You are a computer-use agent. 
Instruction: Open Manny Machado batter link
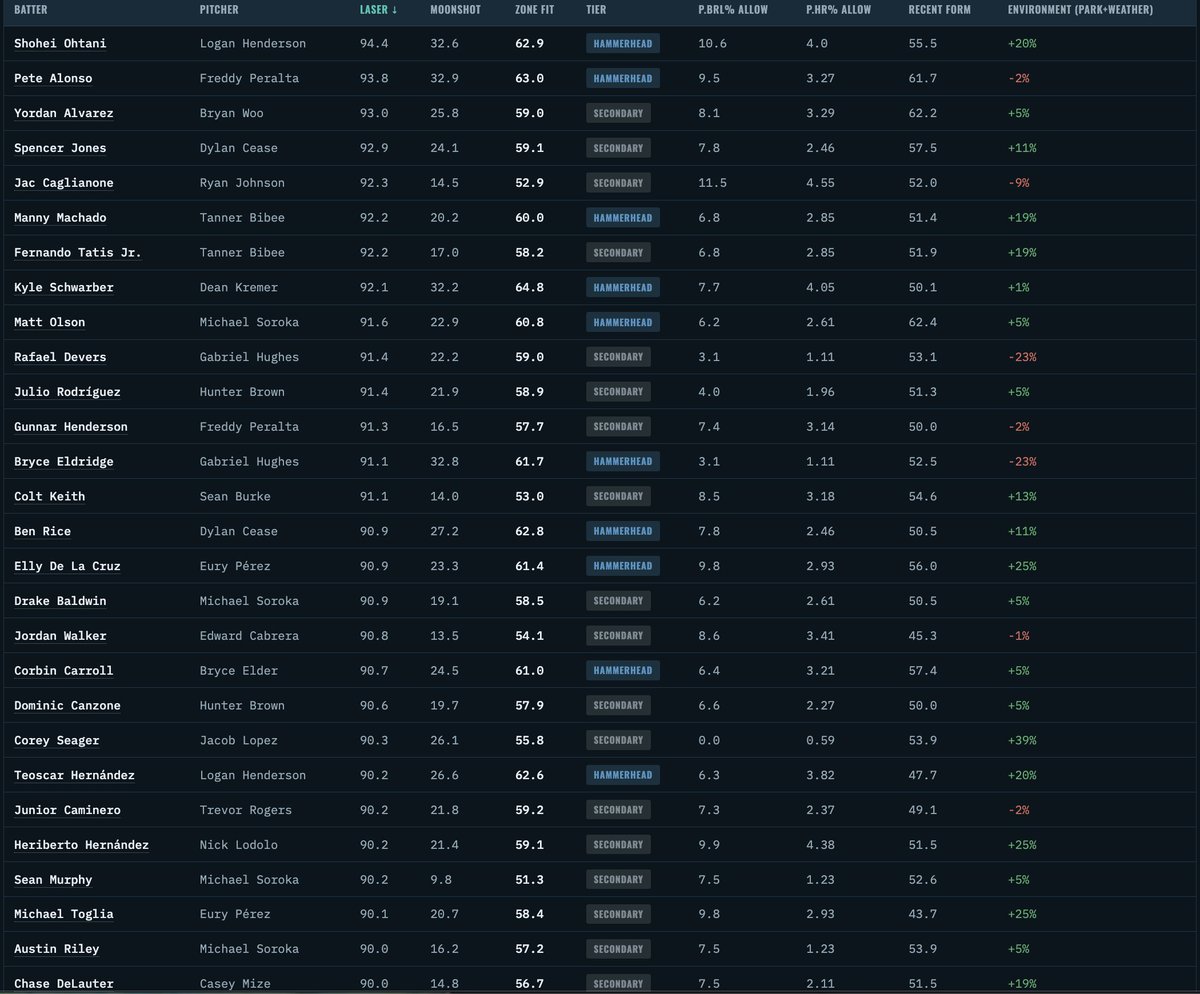coord(60,218)
